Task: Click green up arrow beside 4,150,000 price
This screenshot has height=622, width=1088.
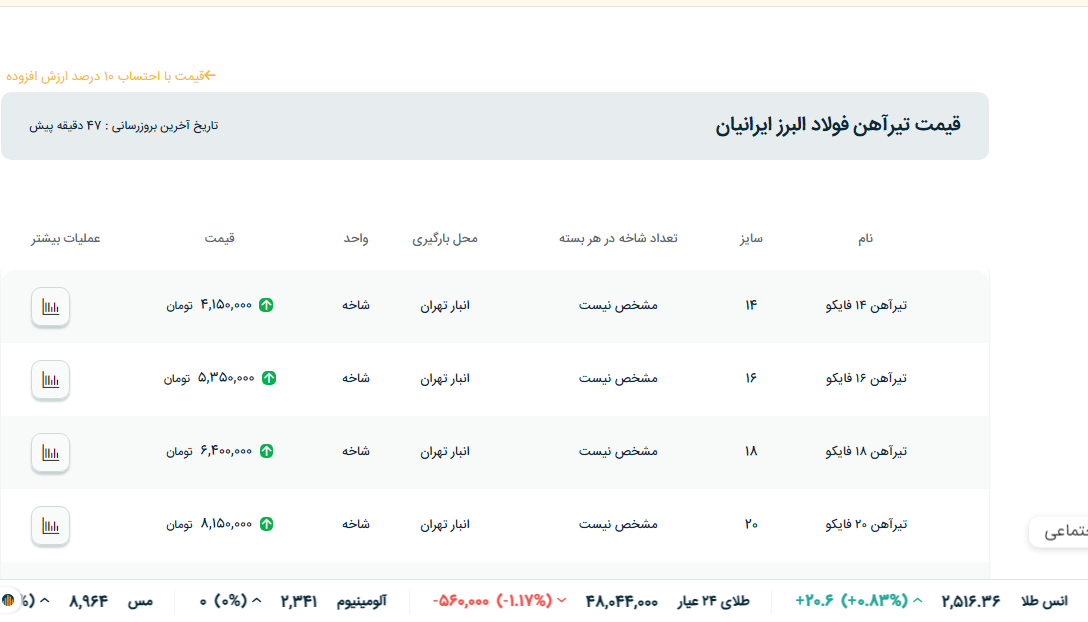Action: pos(266,305)
